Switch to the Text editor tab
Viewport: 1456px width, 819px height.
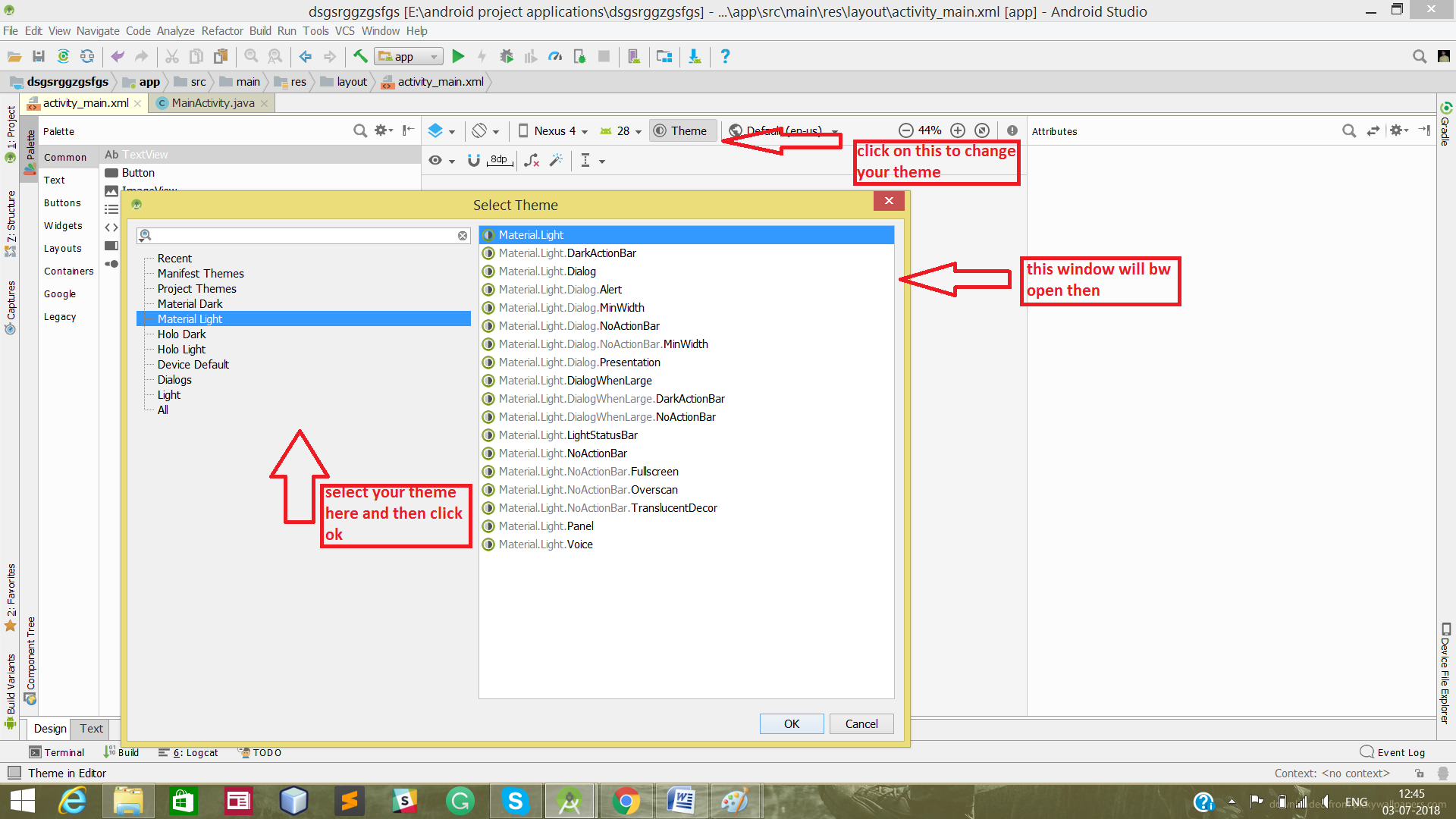coord(91,729)
